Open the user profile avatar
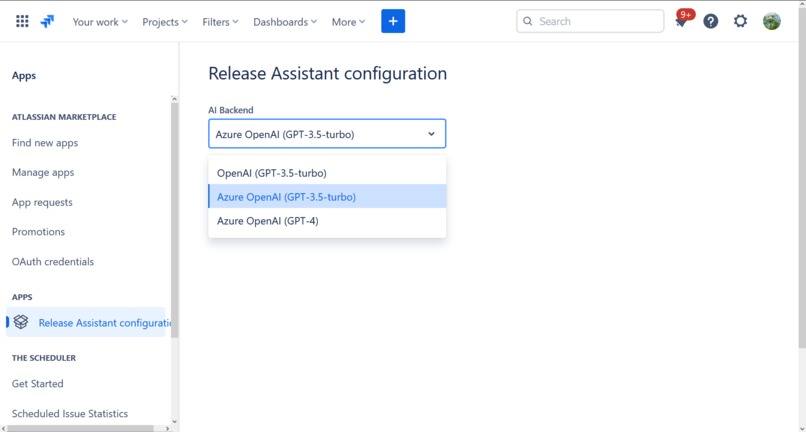Viewport: 806px width, 432px height. coord(771,21)
